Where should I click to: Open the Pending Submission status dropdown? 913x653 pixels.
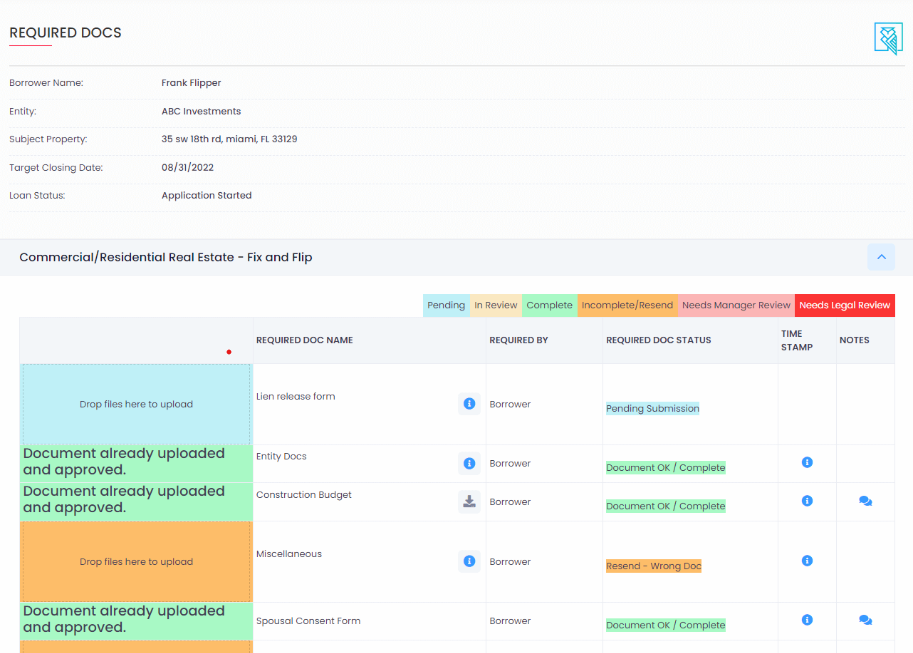[x=651, y=409]
